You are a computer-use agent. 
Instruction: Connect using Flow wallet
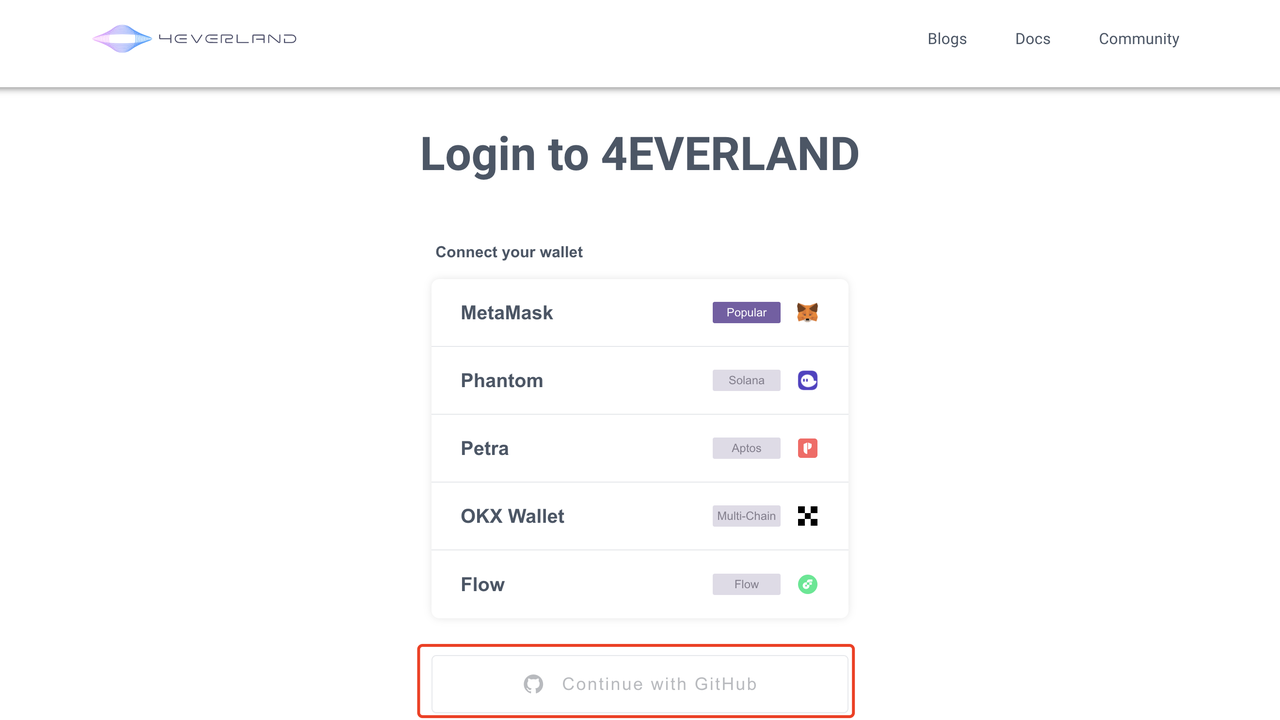point(483,585)
